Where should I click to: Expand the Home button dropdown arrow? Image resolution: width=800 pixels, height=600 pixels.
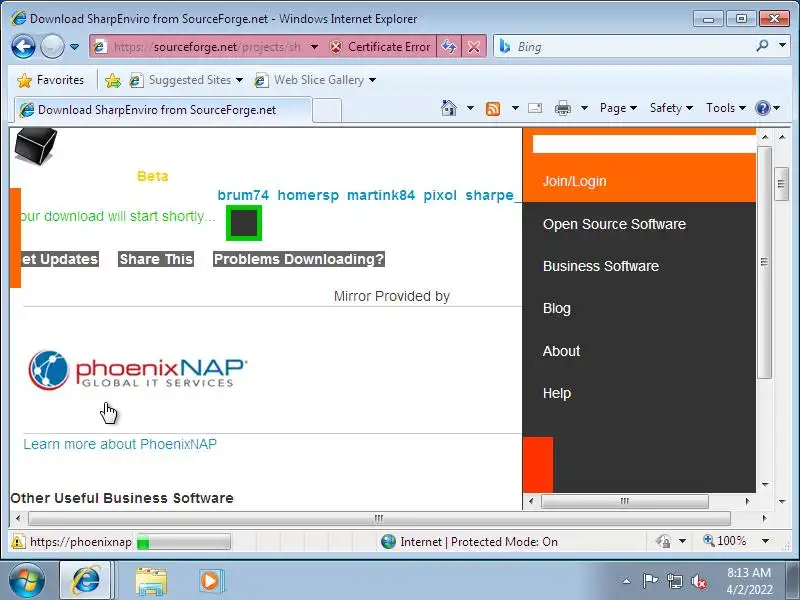pyautogui.click(x=470, y=108)
